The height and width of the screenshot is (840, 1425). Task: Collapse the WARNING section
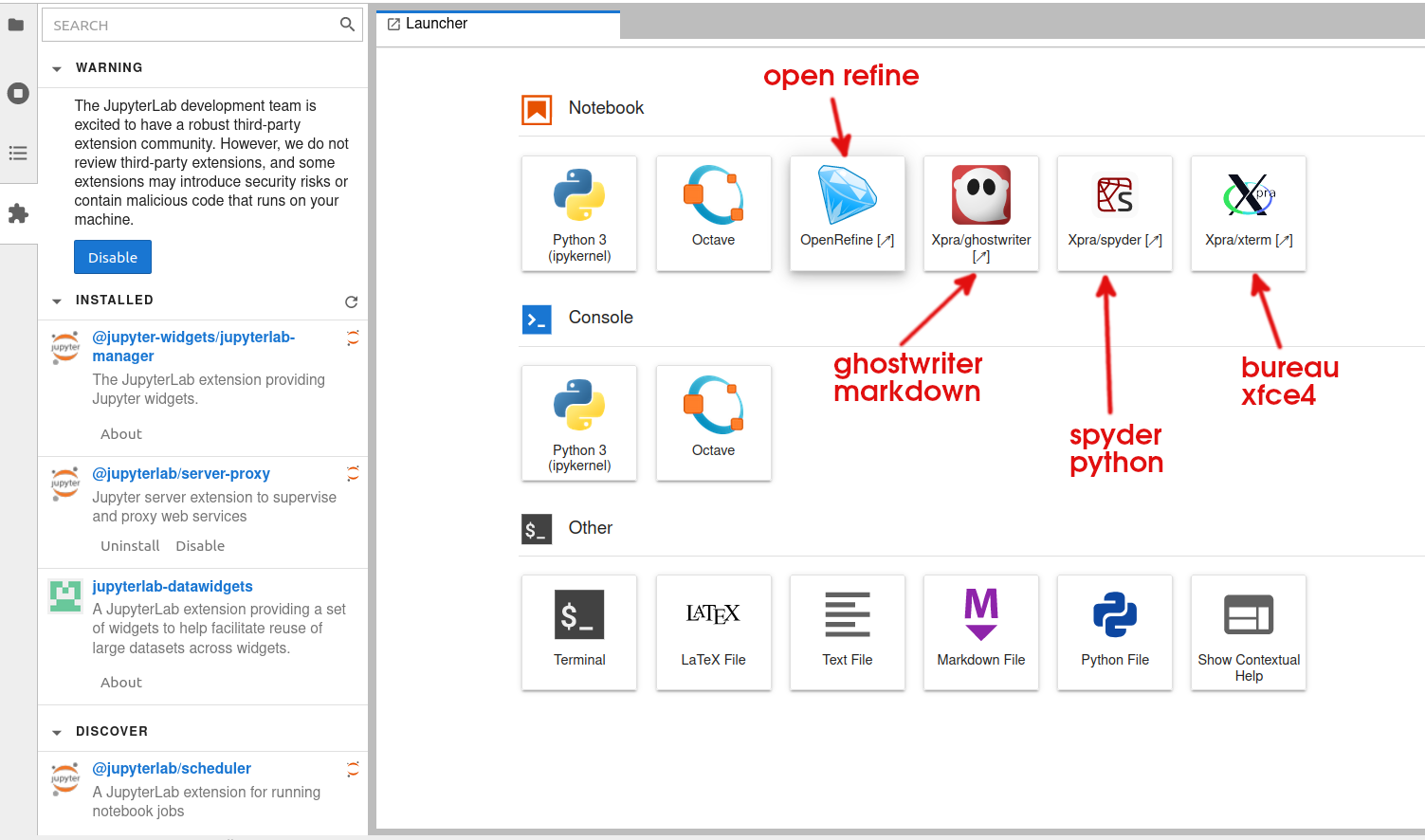click(x=57, y=68)
